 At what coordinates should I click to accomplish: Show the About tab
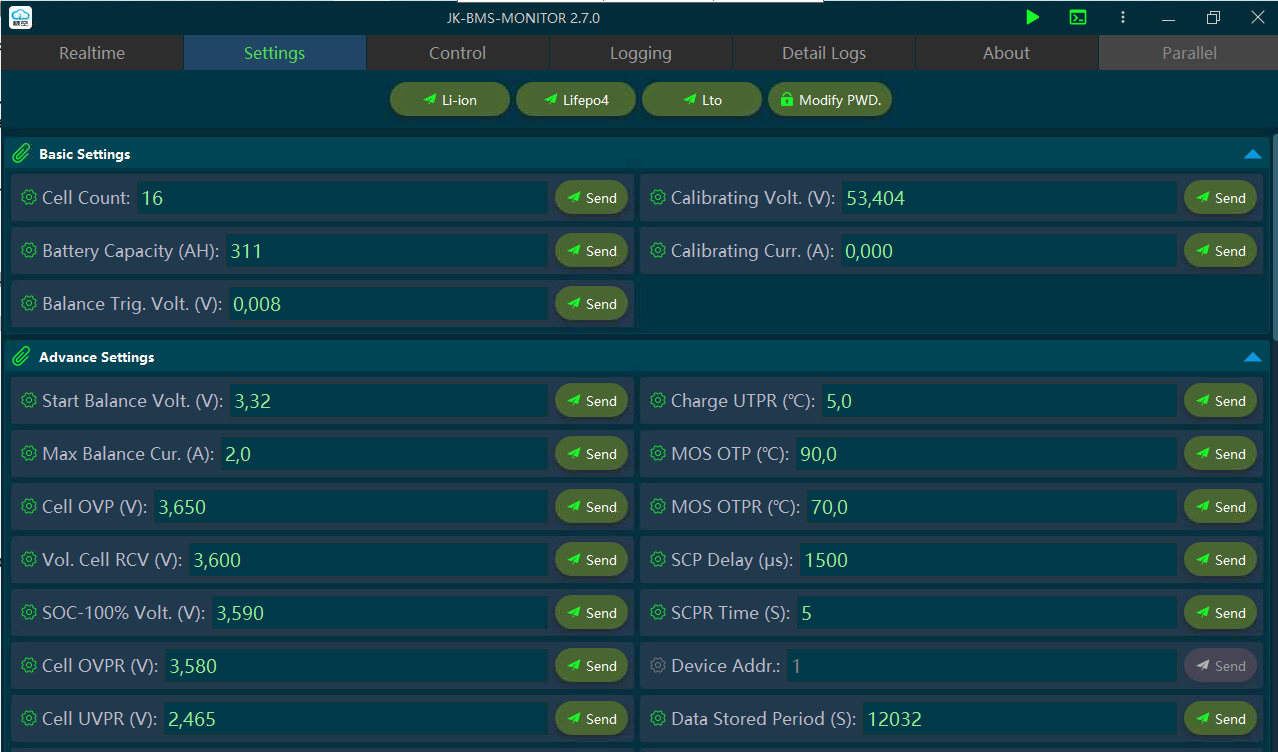(x=1007, y=53)
